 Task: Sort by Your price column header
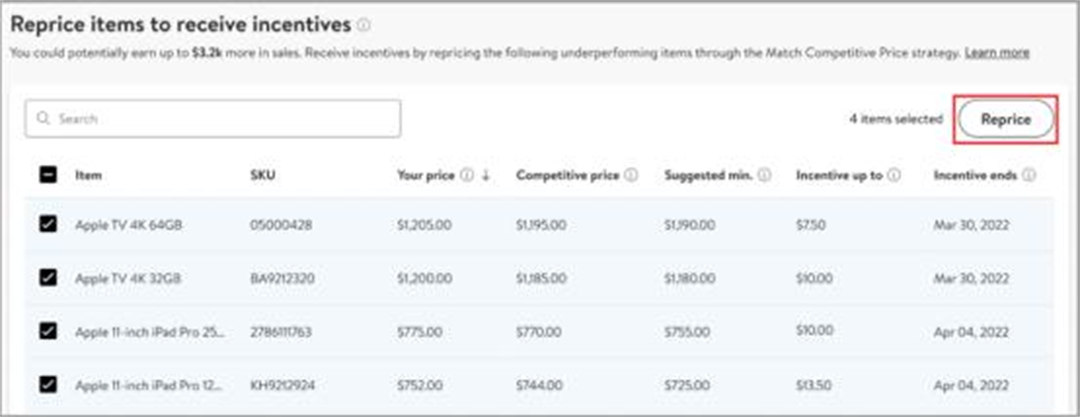(x=426, y=176)
